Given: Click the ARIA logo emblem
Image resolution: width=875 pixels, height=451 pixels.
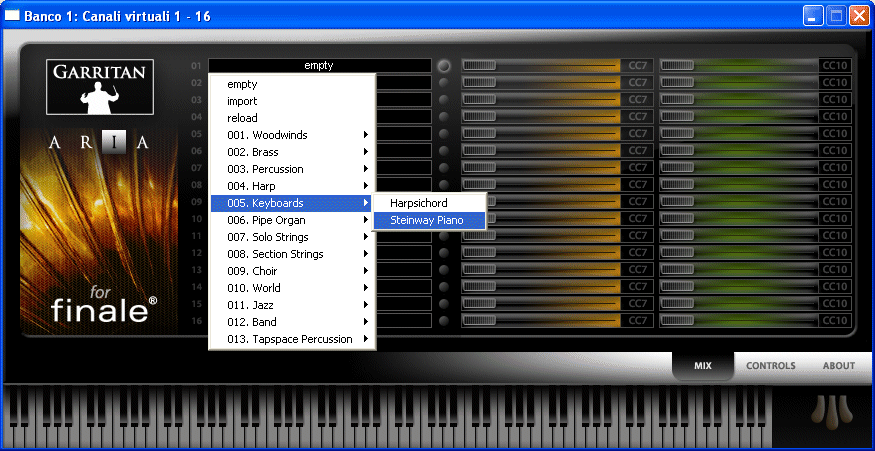Looking at the screenshot, I should click(x=98, y=142).
